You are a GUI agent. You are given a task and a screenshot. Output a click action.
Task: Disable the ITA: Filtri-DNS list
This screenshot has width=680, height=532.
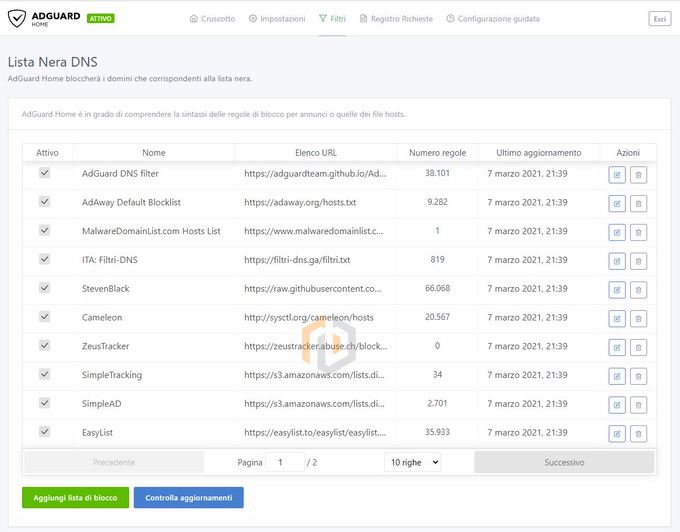44,259
